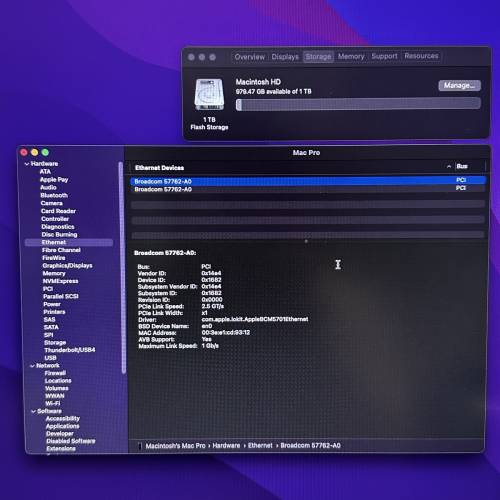Click the MAC Address value 00:3e:e1:cd:93:12
The height and width of the screenshot is (500, 500).
click(226, 333)
